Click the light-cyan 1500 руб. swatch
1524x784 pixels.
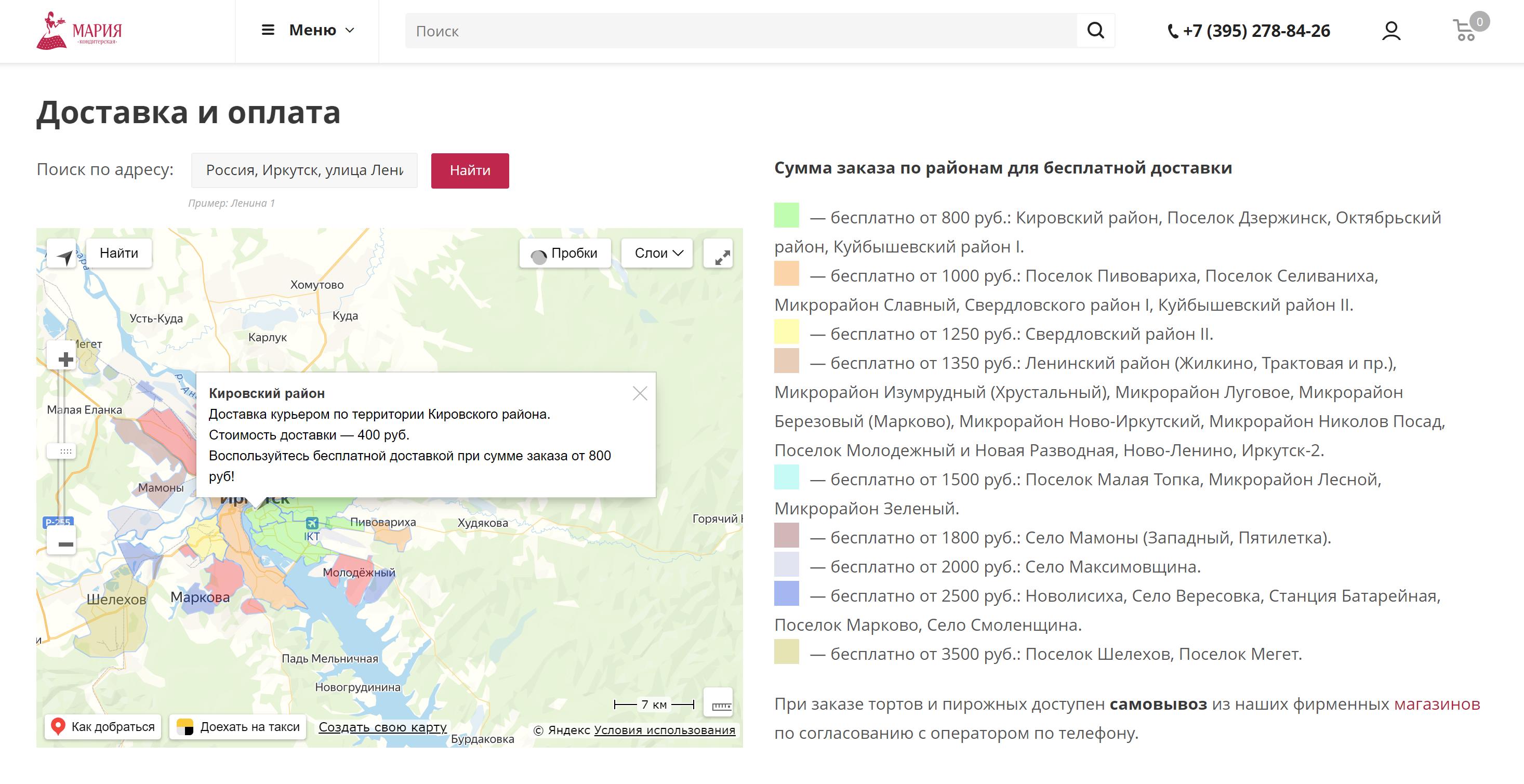point(786,477)
